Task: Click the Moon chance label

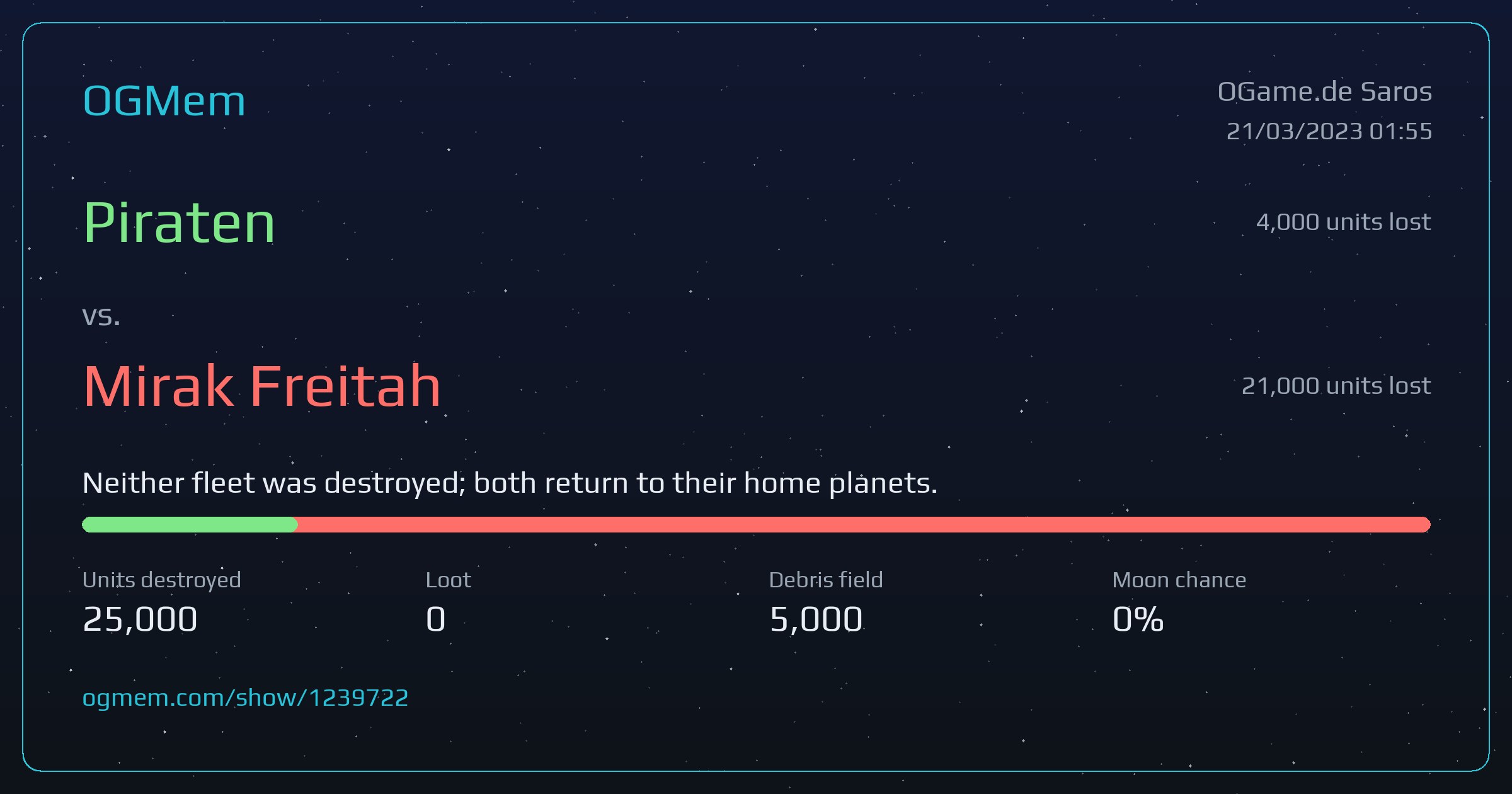Action: (1179, 580)
